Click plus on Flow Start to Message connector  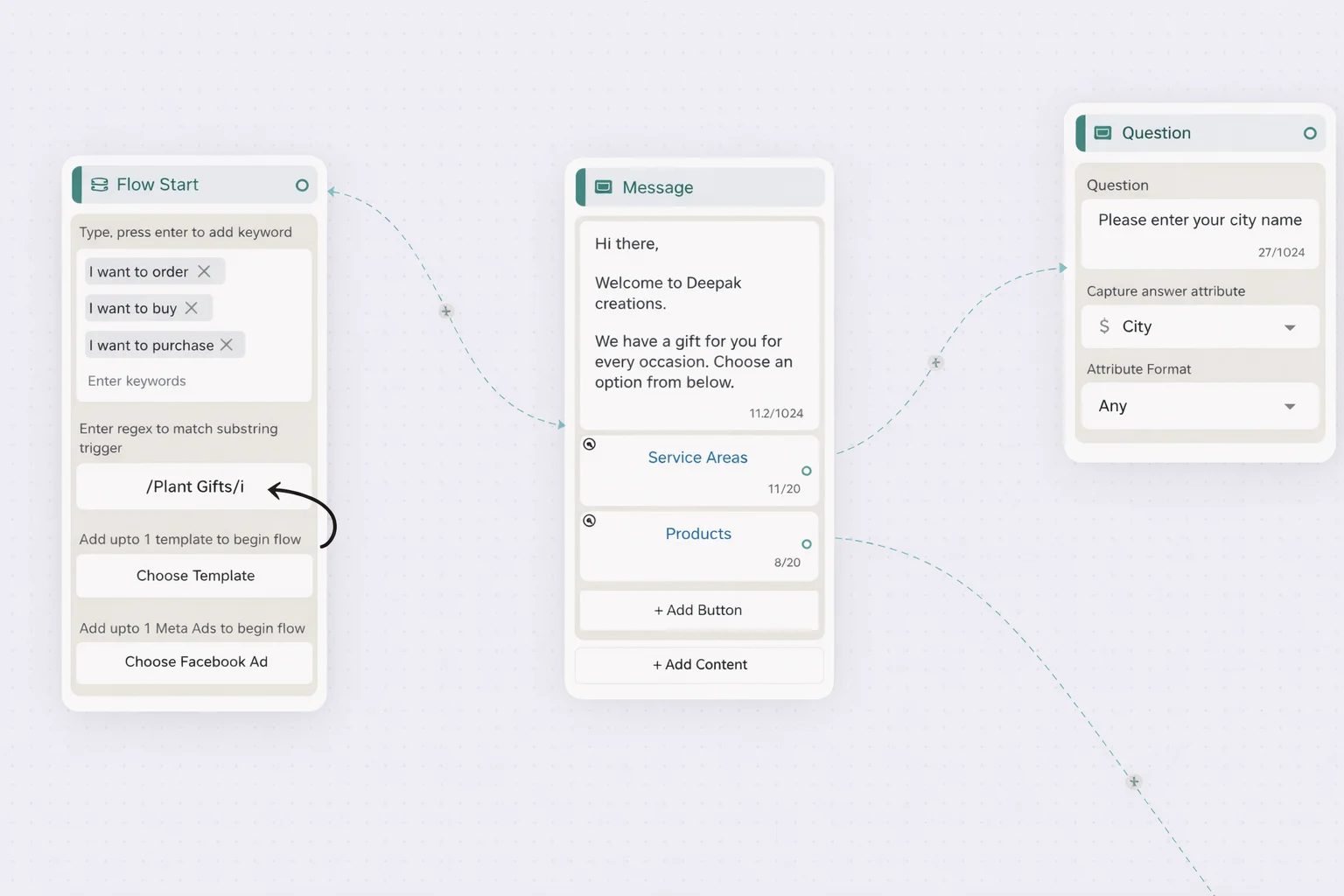click(x=446, y=311)
